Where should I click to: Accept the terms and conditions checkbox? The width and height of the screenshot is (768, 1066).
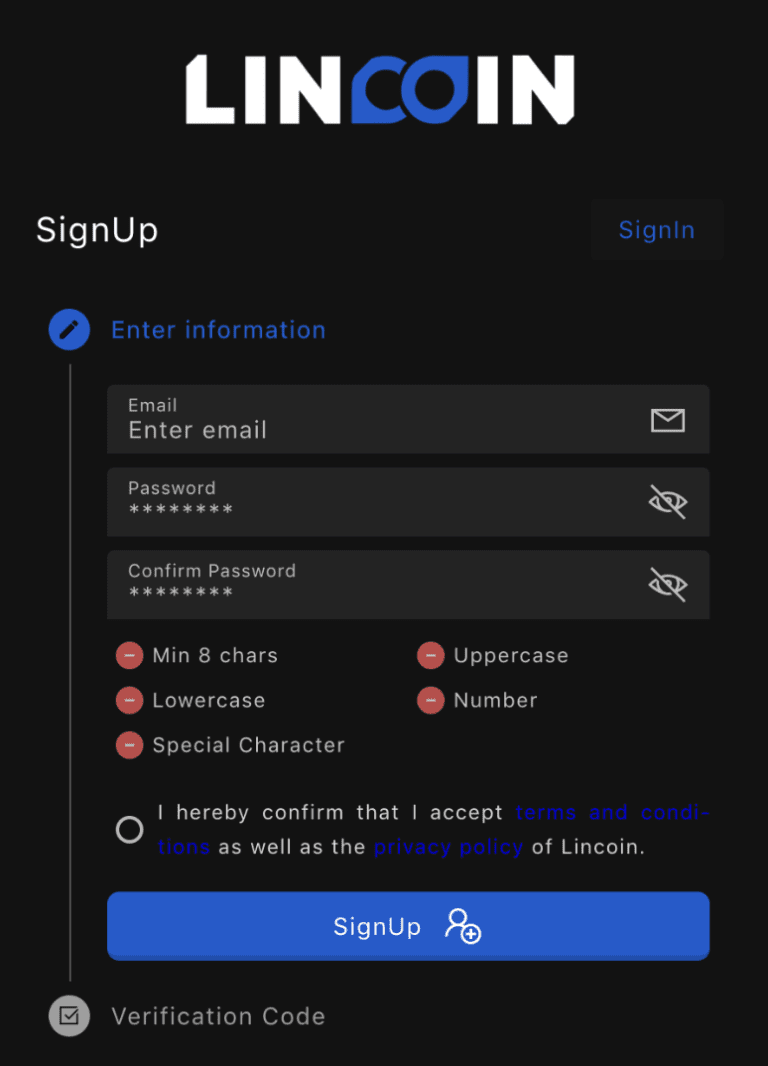tap(129, 829)
